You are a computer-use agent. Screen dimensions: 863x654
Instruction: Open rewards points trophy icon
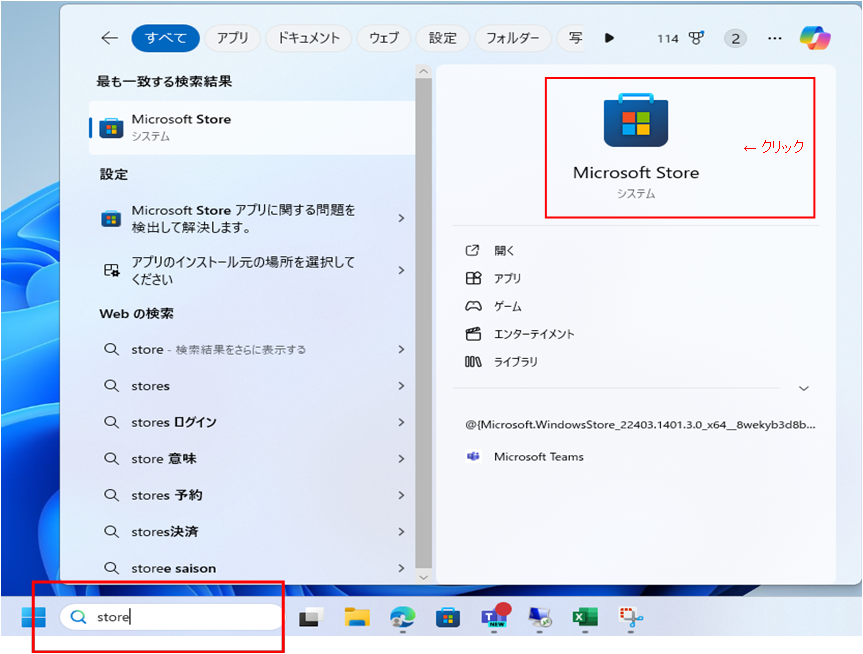point(696,38)
